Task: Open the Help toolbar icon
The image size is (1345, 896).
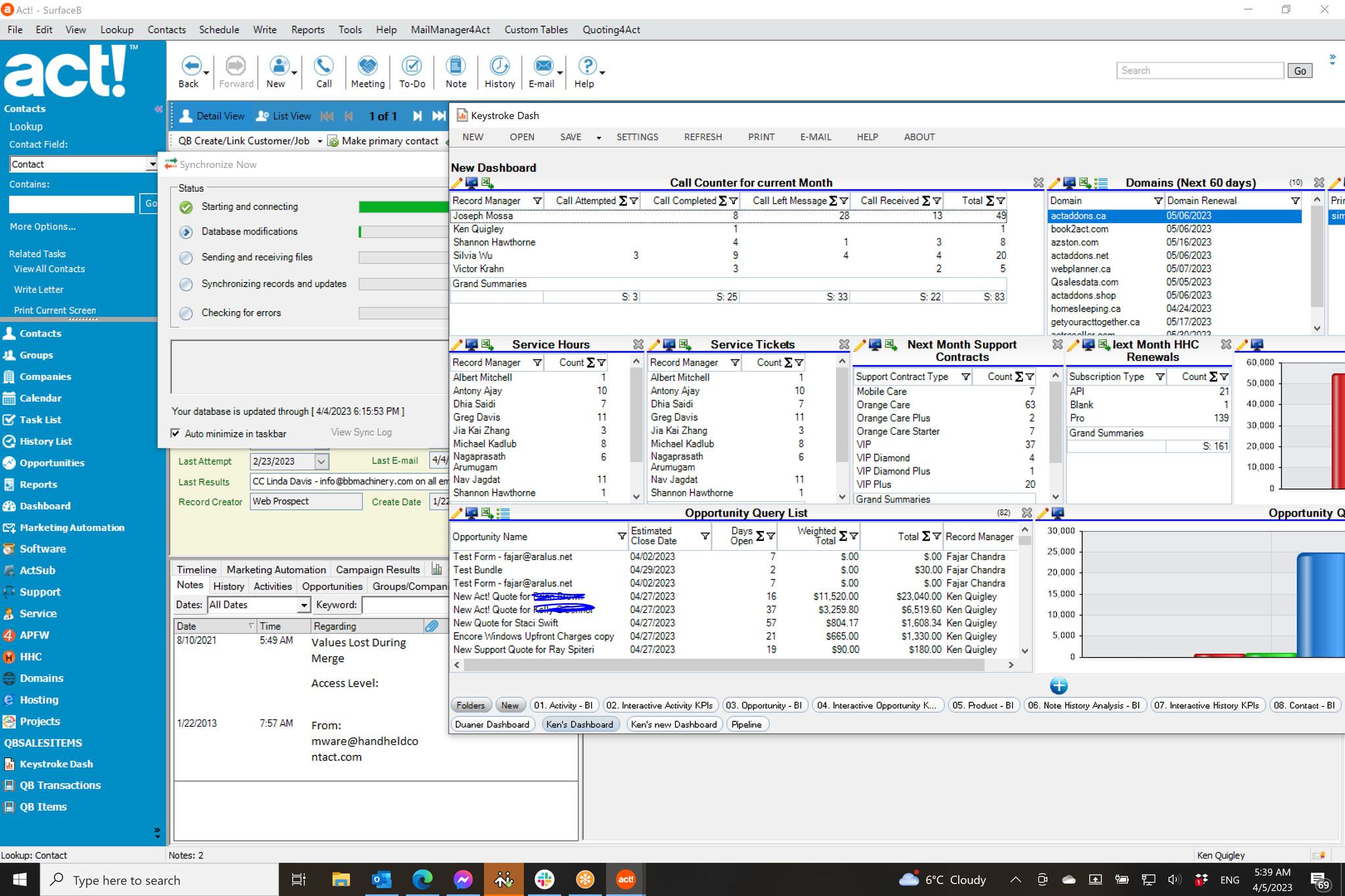Action: [586, 66]
